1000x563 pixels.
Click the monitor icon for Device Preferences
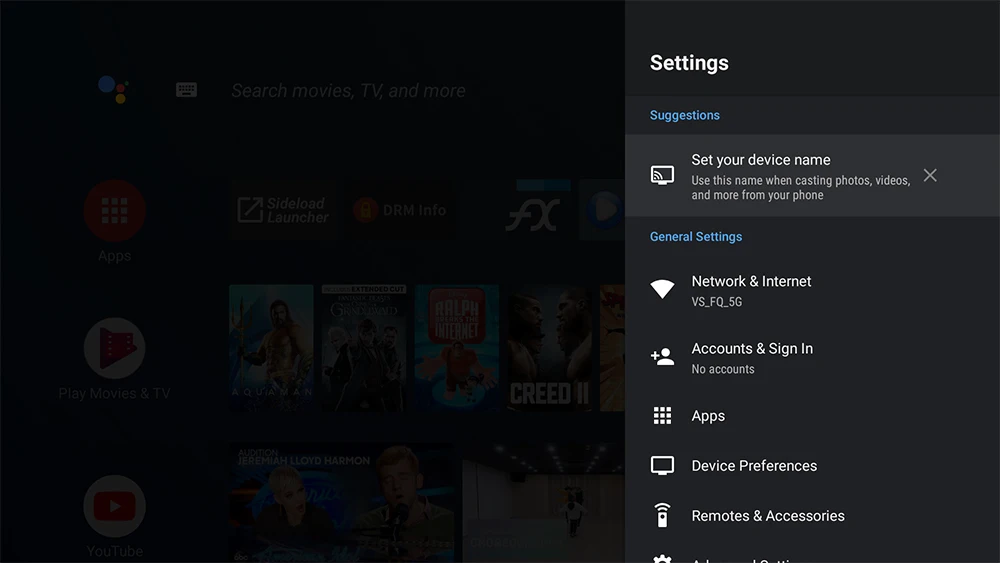(x=662, y=465)
